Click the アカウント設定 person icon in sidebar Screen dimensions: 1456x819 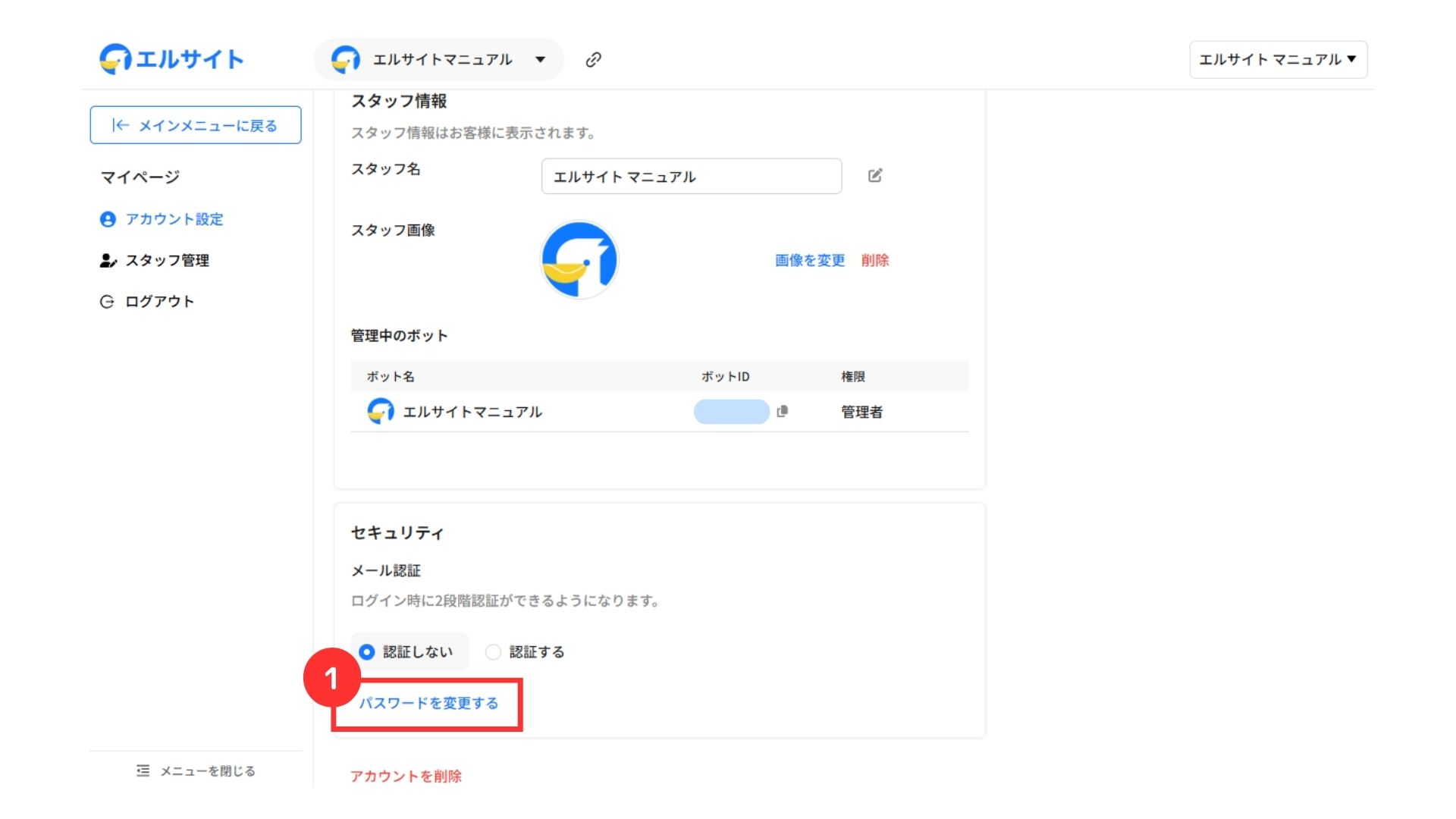click(x=108, y=219)
